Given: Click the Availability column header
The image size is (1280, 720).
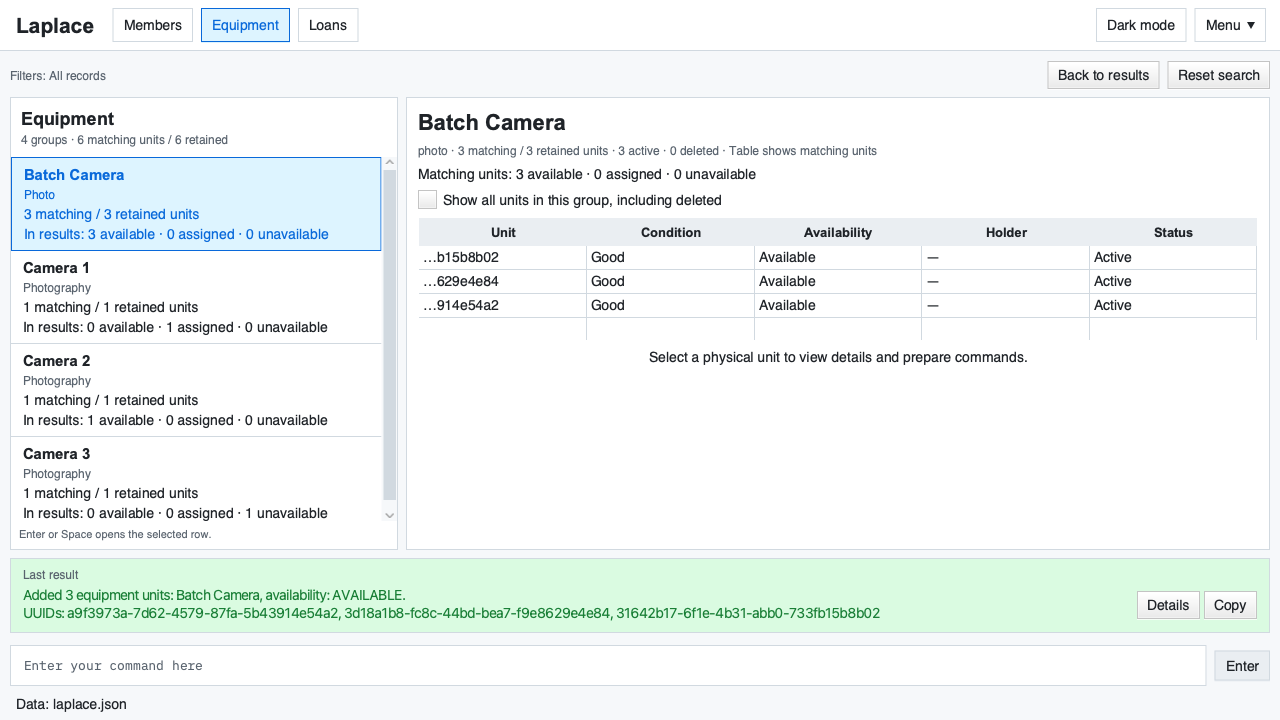Looking at the screenshot, I should pyautogui.click(x=838, y=232).
